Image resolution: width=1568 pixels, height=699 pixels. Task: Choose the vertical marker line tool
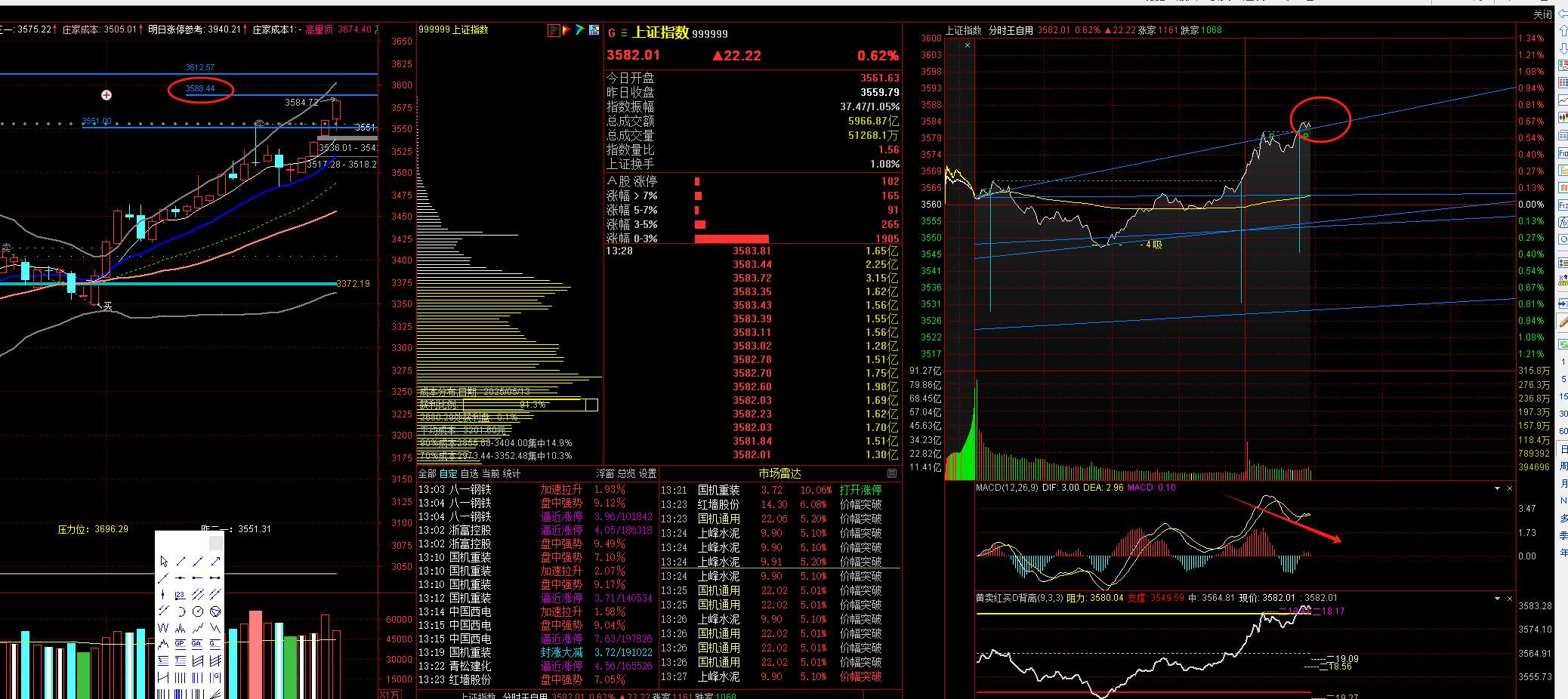(x=163, y=594)
